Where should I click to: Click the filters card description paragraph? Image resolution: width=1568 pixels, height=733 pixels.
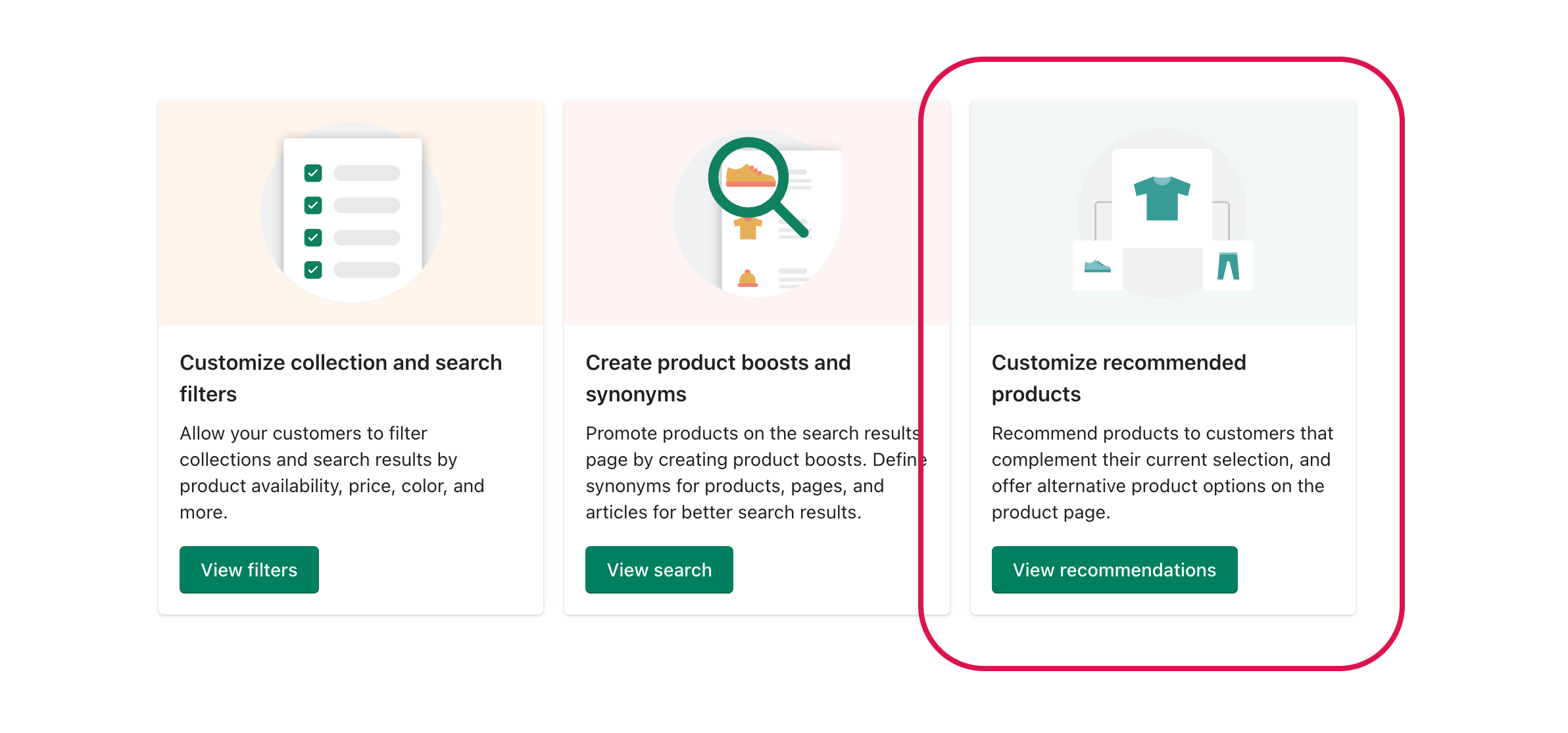tap(332, 472)
